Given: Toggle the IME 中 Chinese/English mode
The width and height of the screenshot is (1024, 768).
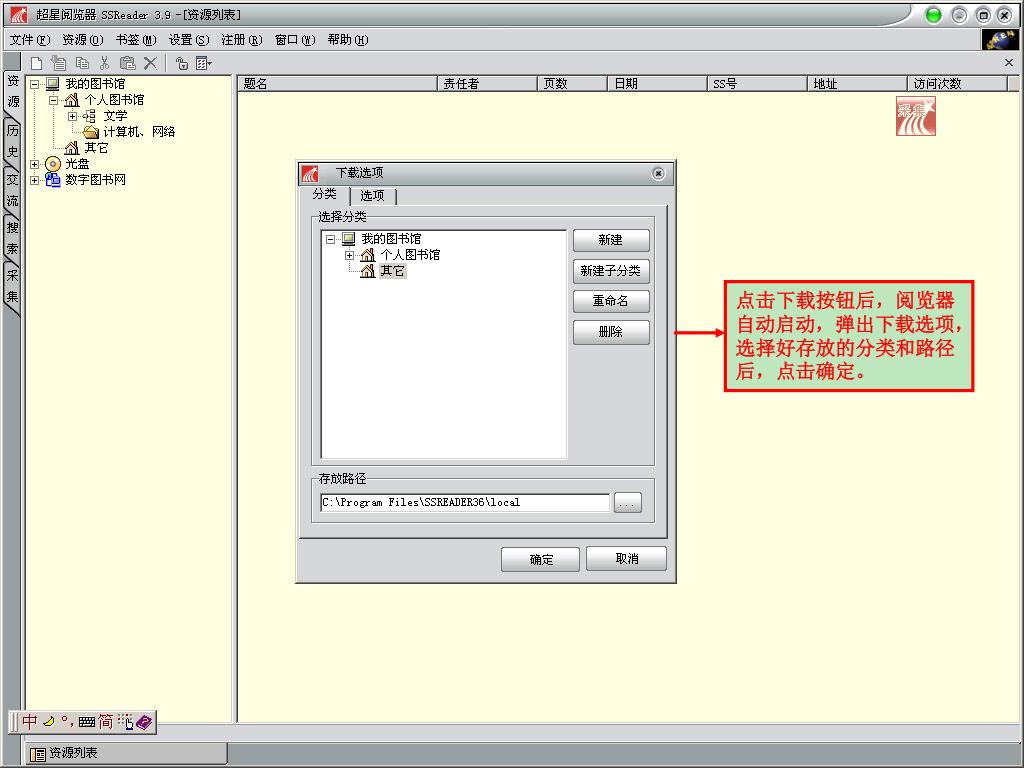Looking at the screenshot, I should click(x=29, y=721).
